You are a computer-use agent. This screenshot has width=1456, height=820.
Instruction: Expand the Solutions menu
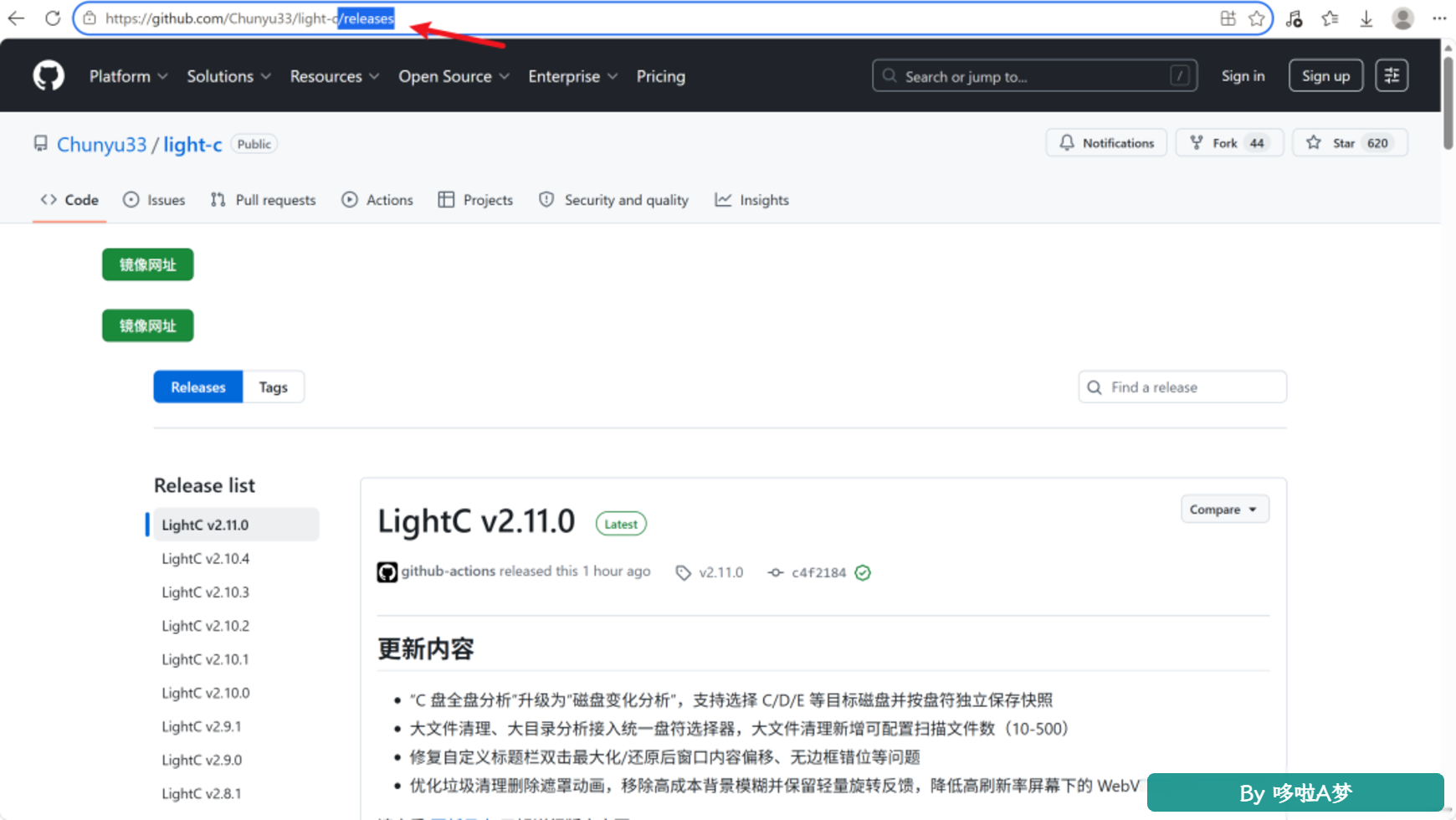(228, 76)
